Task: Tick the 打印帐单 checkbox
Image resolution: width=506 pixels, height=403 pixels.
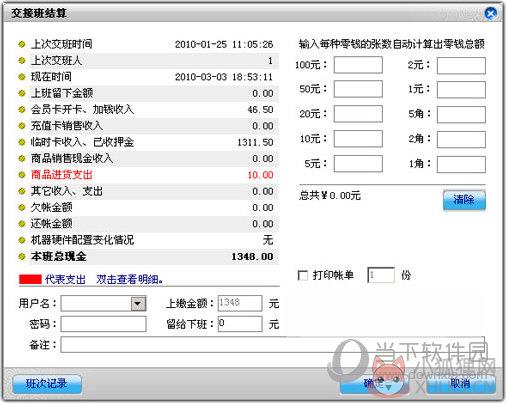Action: (x=303, y=275)
